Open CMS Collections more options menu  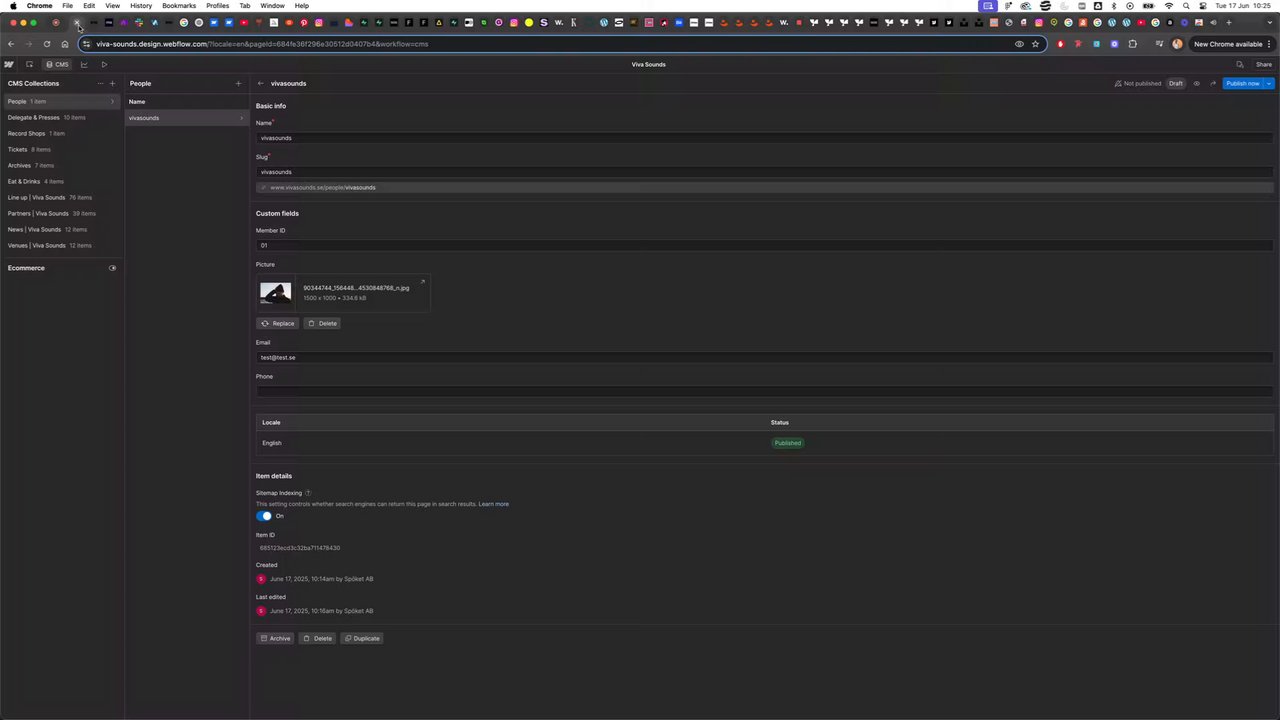(x=100, y=84)
